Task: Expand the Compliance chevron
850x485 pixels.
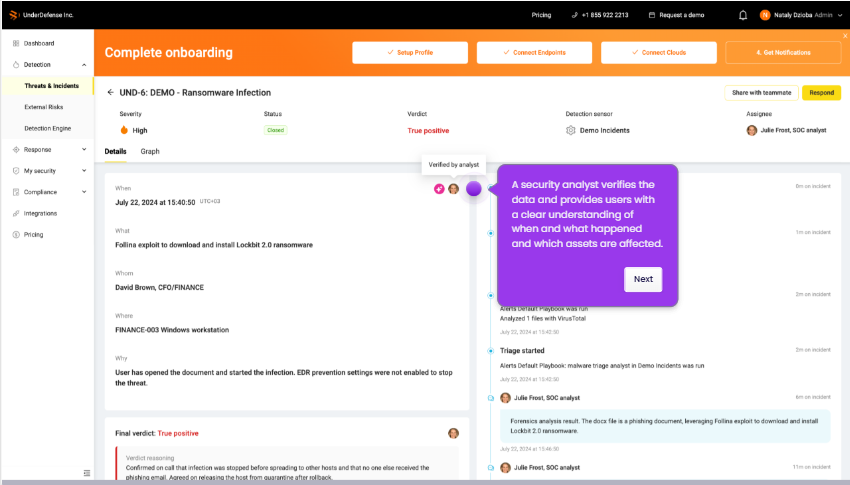Action: coord(84,192)
